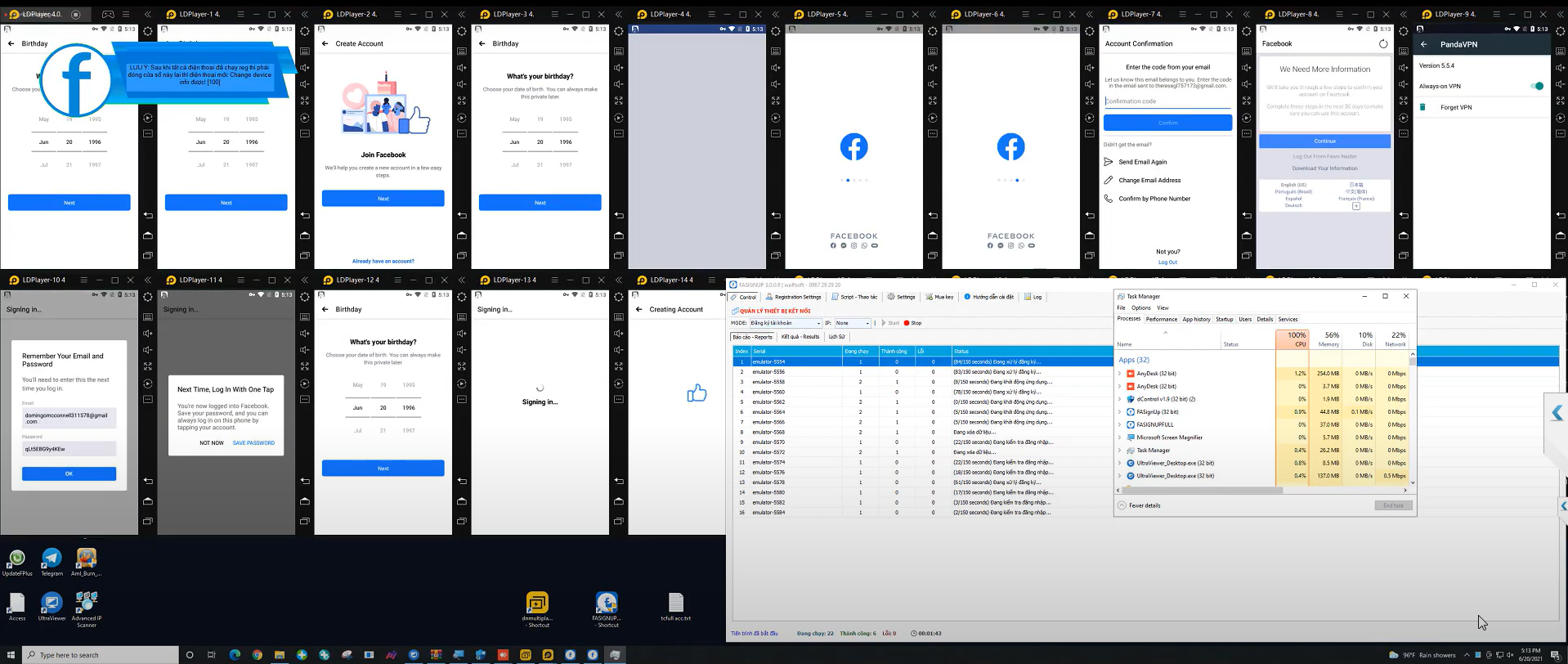Click Send Email Again option
Screen dimensions: 1568x664
1143,162
